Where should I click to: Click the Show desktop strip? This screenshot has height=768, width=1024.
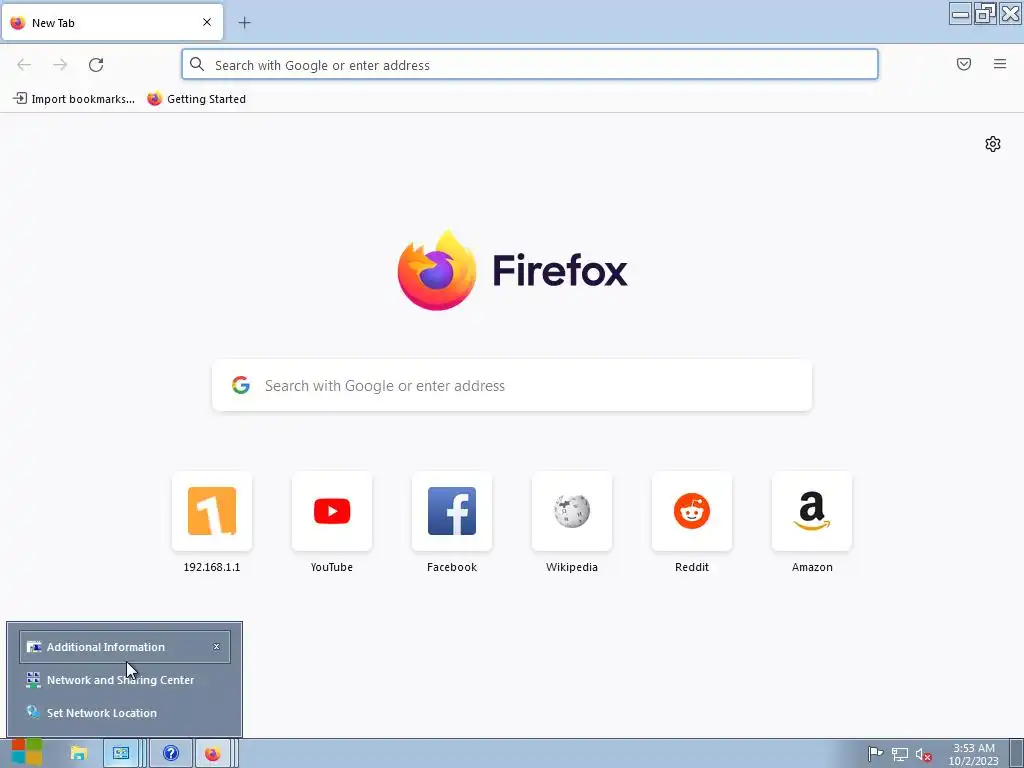tap(1017, 754)
